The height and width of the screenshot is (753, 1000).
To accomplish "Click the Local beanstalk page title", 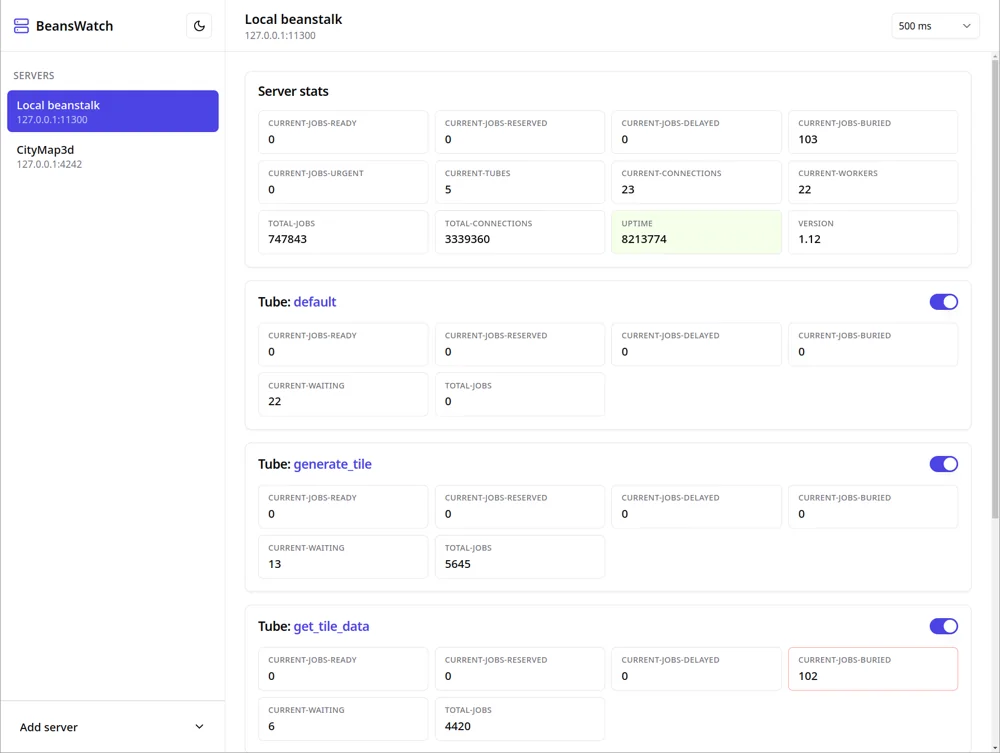I will (293, 19).
